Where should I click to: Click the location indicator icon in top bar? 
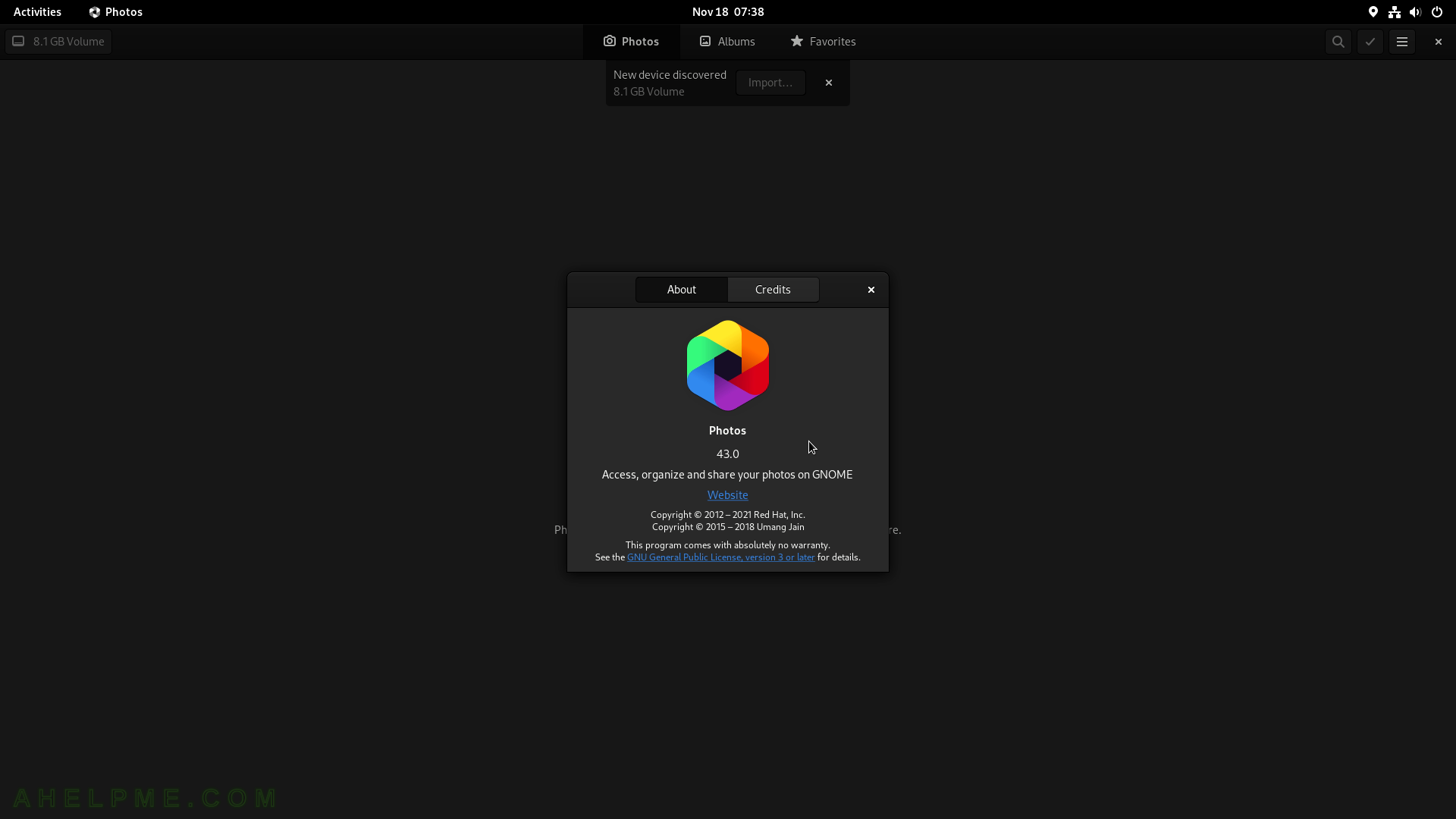1373,12
